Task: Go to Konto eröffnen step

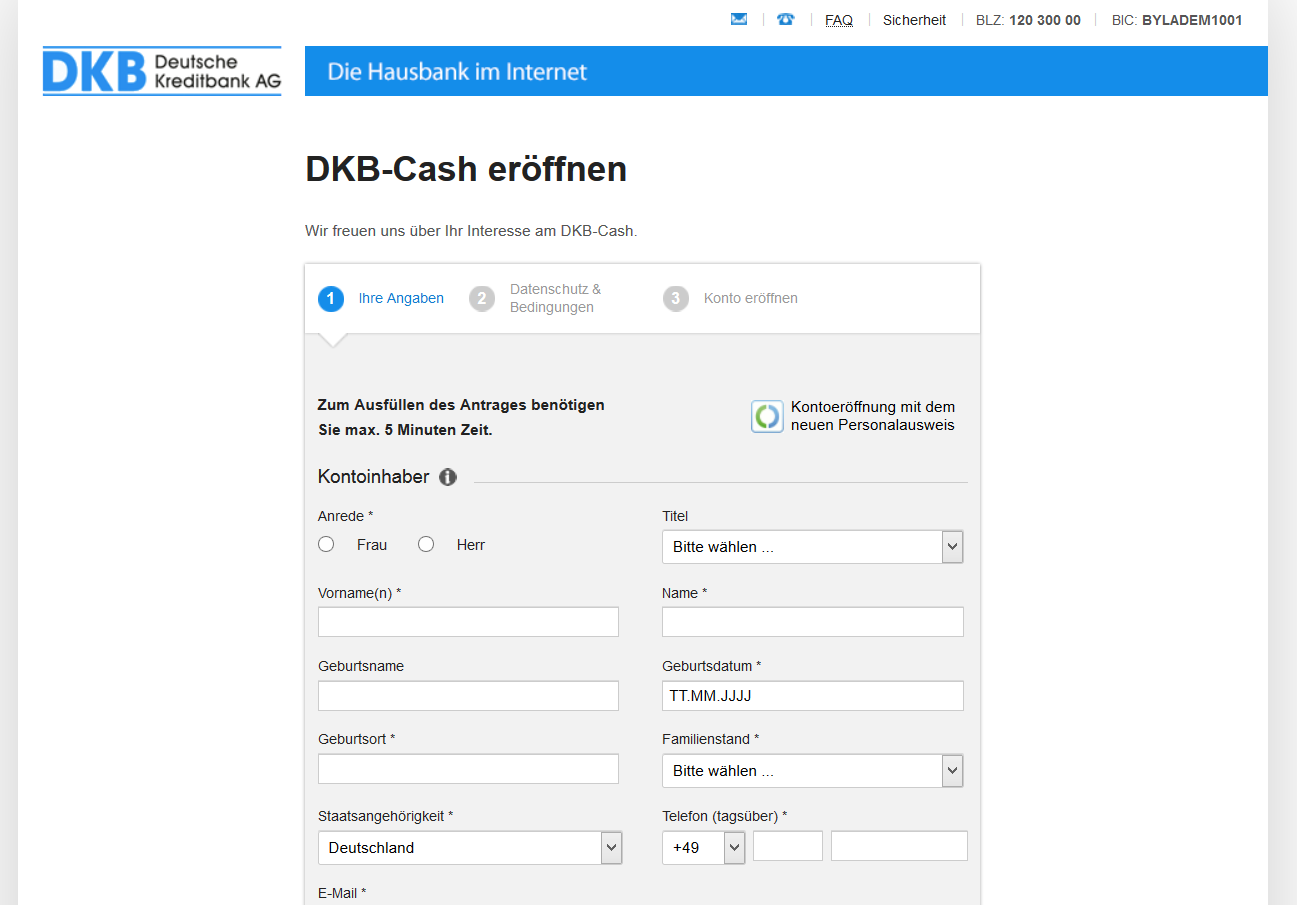Action: 751,298
